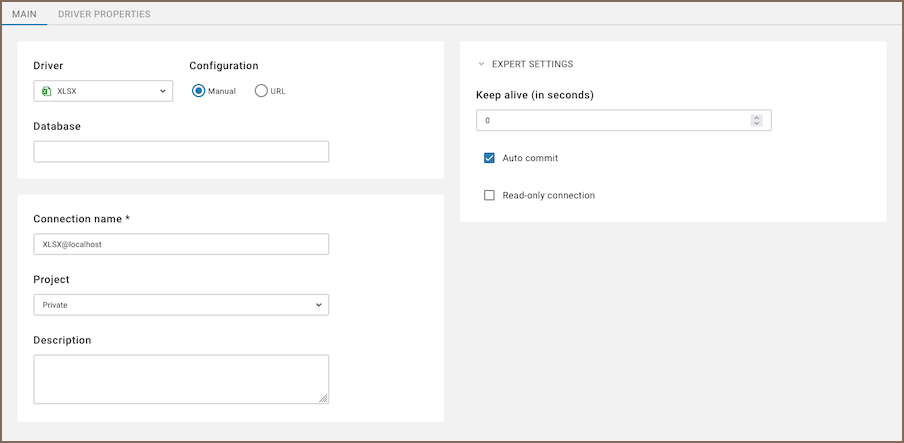Screen dimensions: 904x443
Task: Click the Auto commit label text
Action: (x=530, y=158)
